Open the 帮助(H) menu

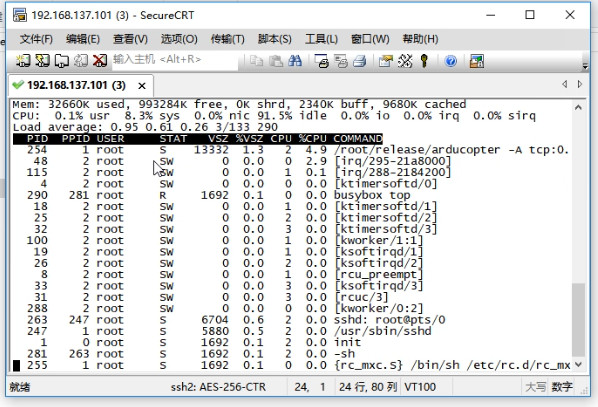[x=420, y=39]
